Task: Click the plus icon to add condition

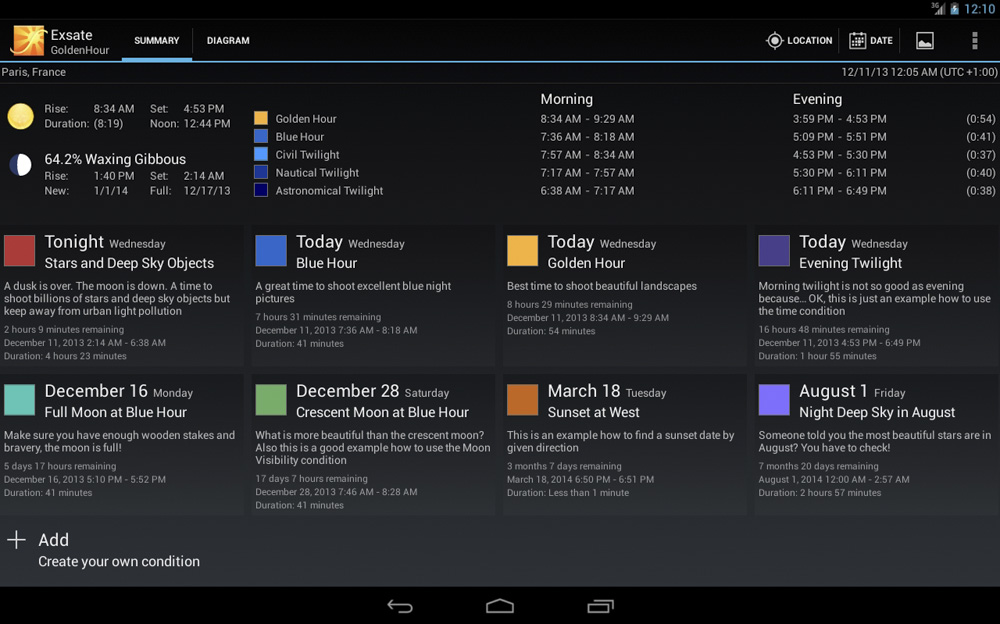Action: click(x=16, y=540)
